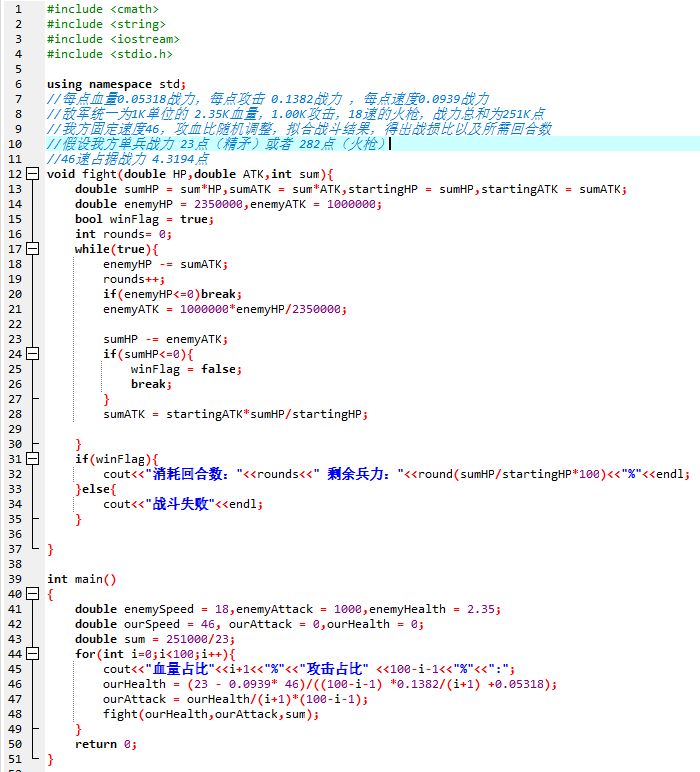
Task: Click on 'rounds++;' line
Action: pos(134,279)
